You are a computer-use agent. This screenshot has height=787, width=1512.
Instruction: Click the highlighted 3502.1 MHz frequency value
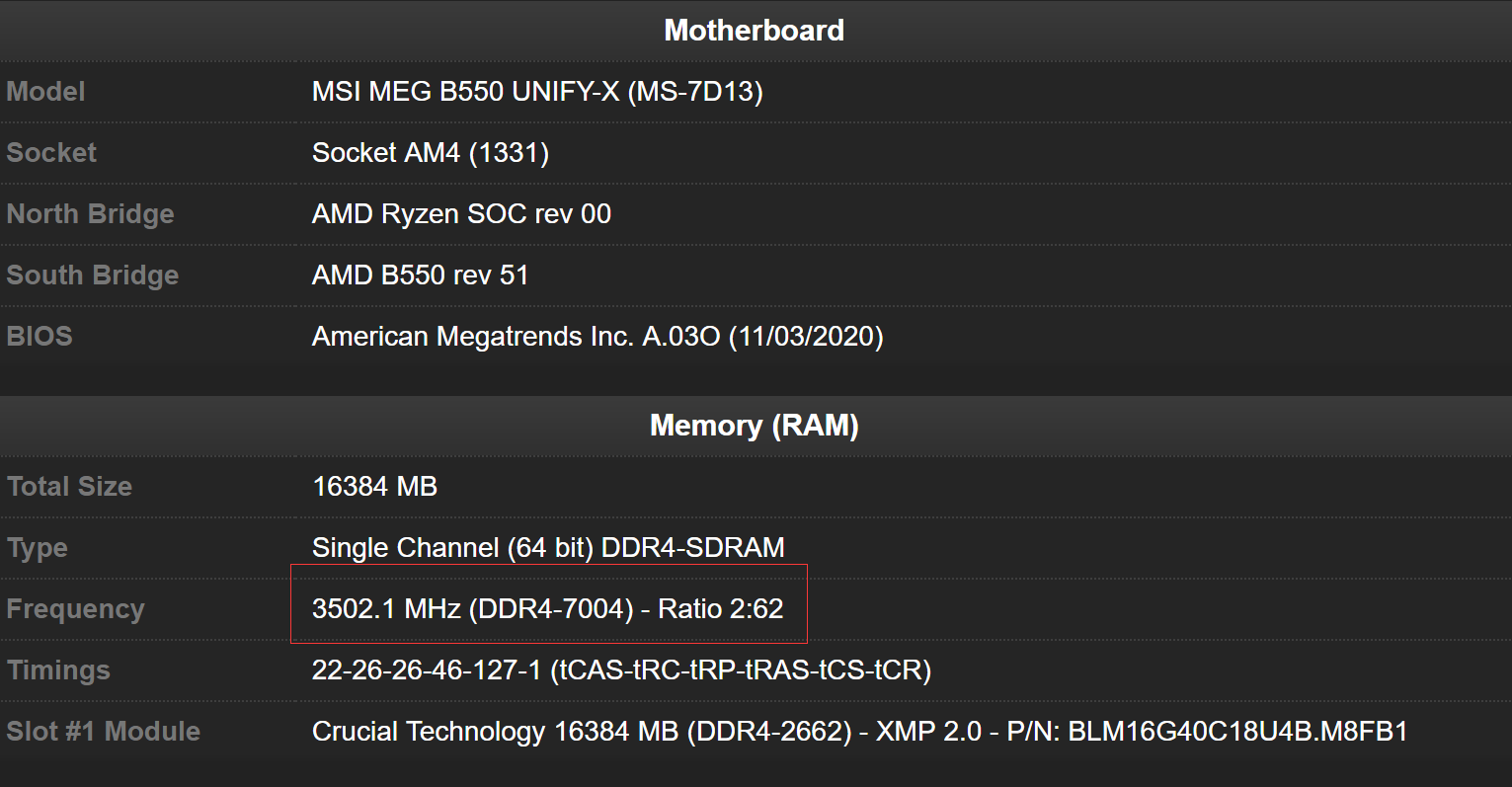coord(547,609)
